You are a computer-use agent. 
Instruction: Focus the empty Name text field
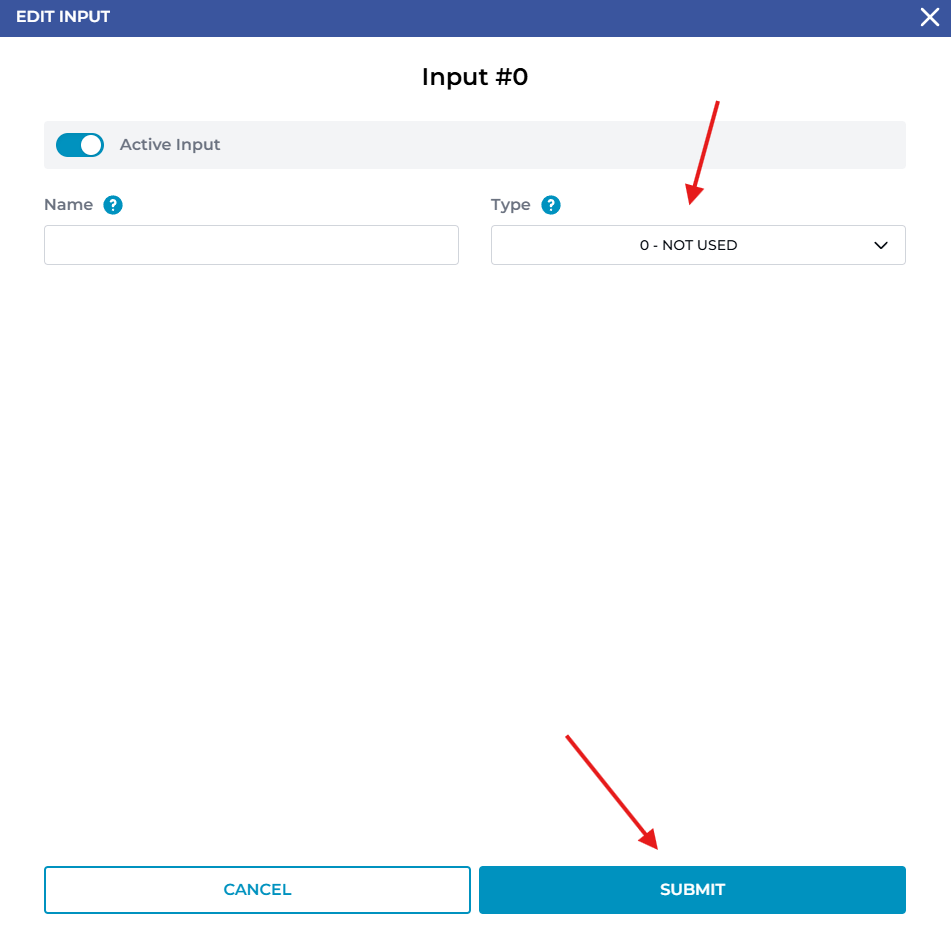point(251,245)
